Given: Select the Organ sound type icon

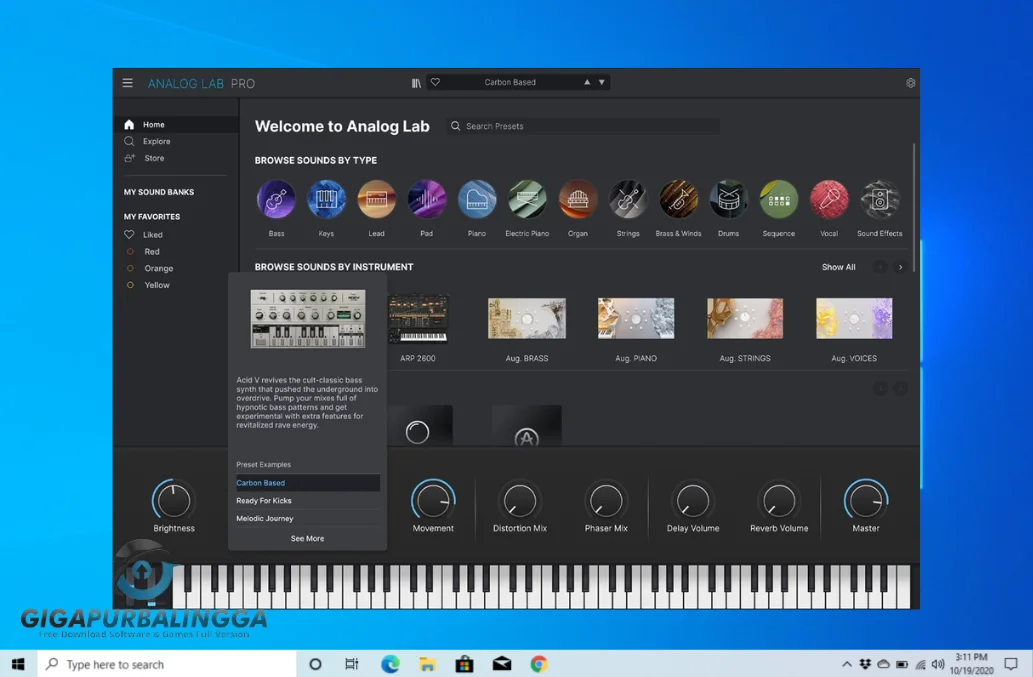Looking at the screenshot, I should [x=578, y=200].
